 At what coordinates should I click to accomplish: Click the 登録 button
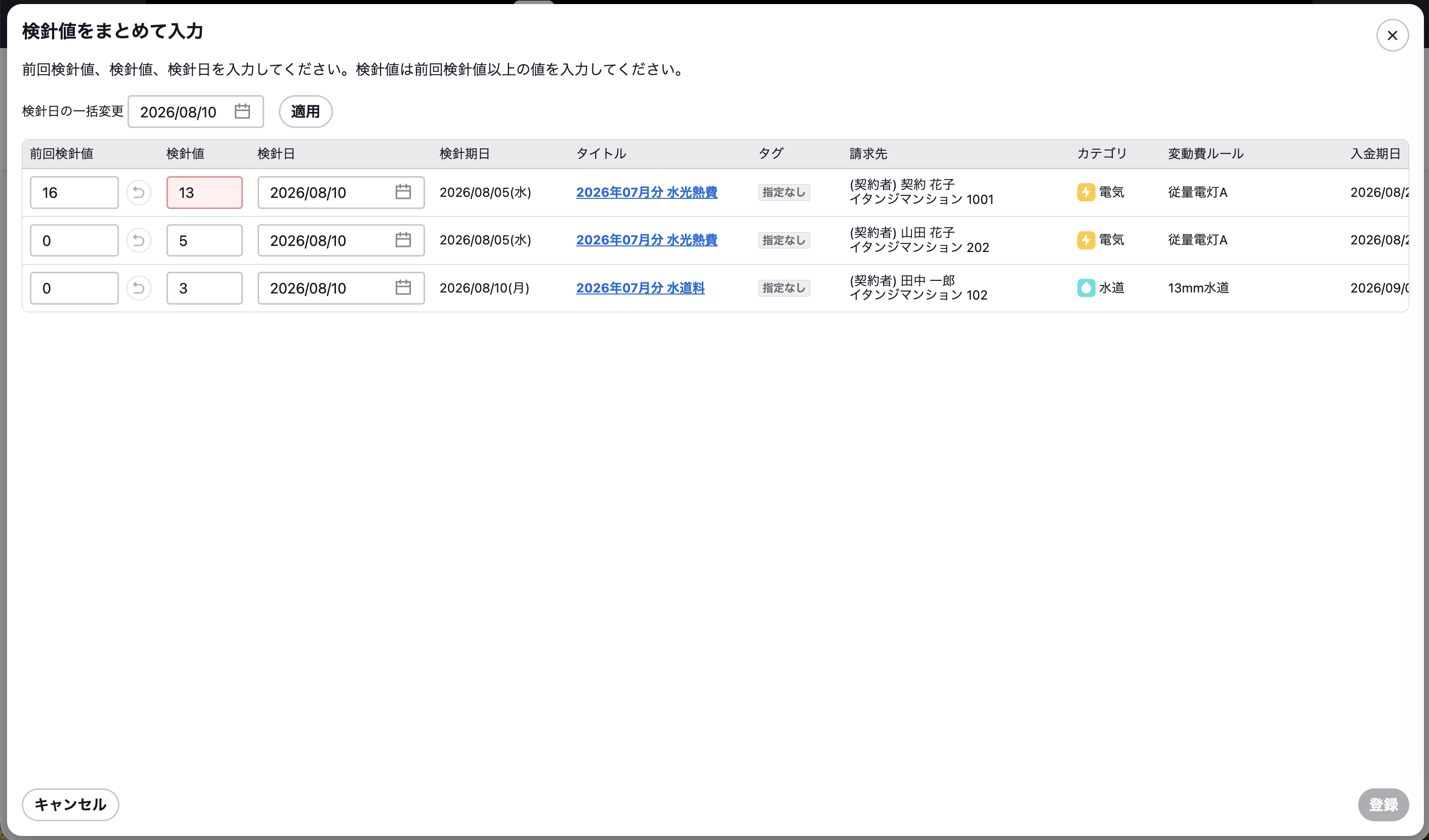[x=1383, y=804]
